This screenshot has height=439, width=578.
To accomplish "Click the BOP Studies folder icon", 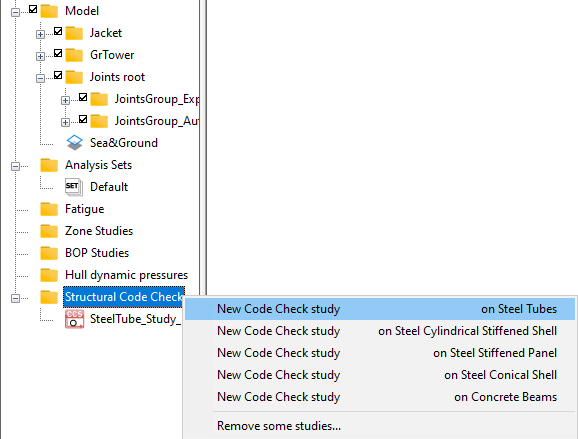I will coord(49,253).
